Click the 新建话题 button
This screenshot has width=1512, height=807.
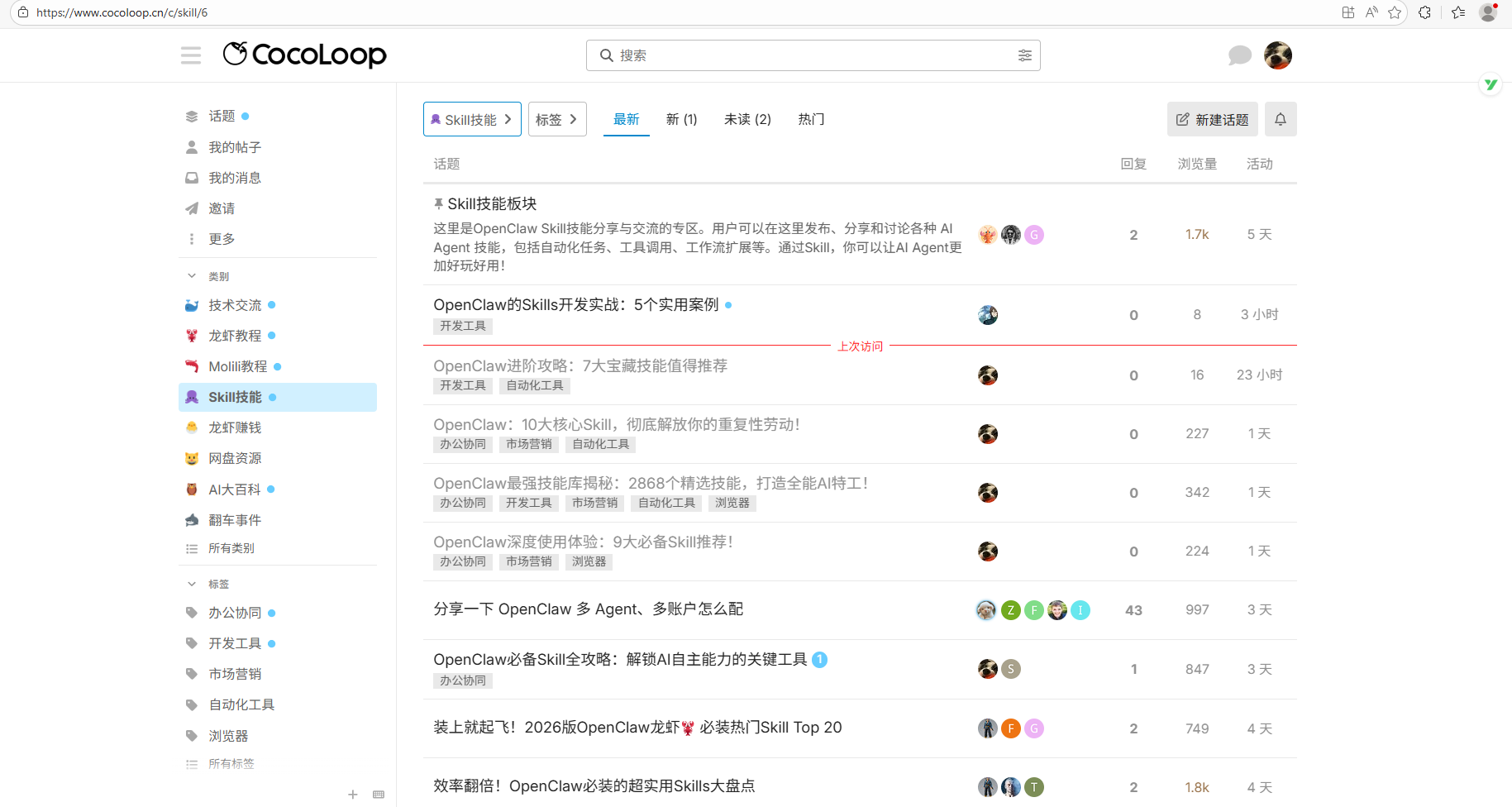[1212, 119]
